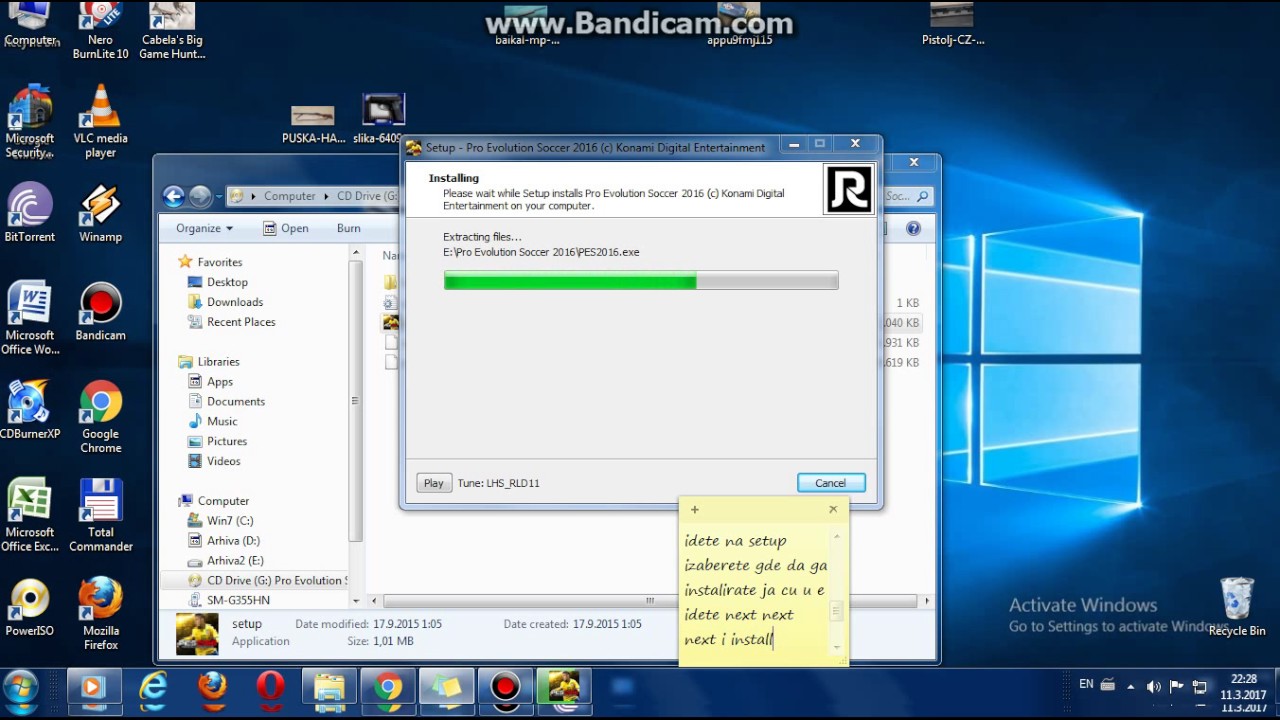The width and height of the screenshot is (1280, 720).
Task: Click the volume speaker icon in the system tray
Action: [1153, 687]
